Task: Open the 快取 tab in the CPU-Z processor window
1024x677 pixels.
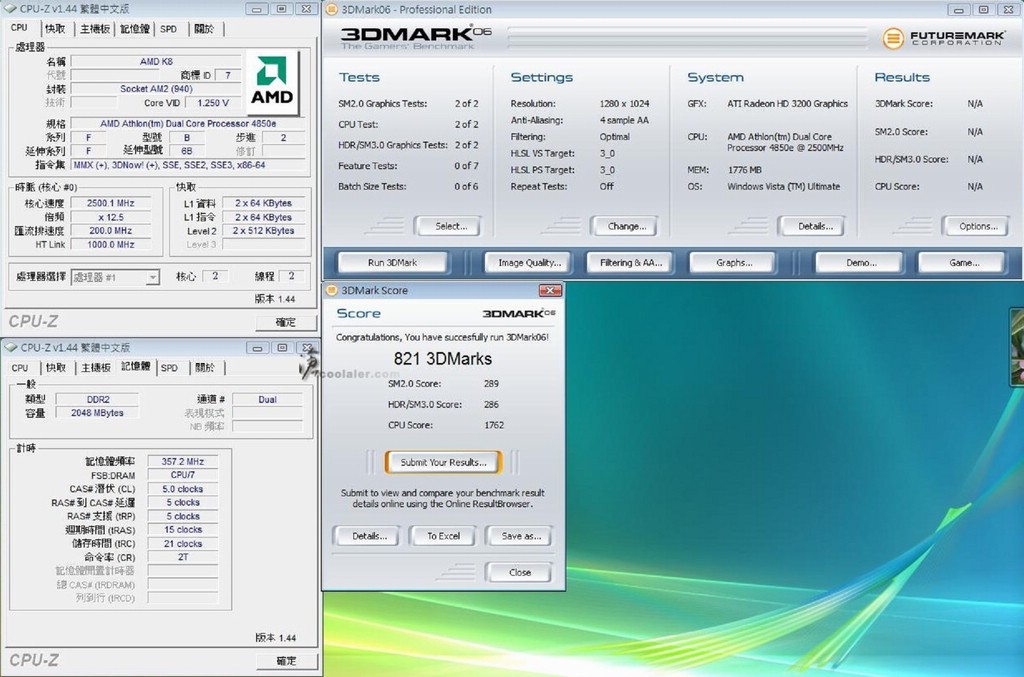Action: pos(55,29)
